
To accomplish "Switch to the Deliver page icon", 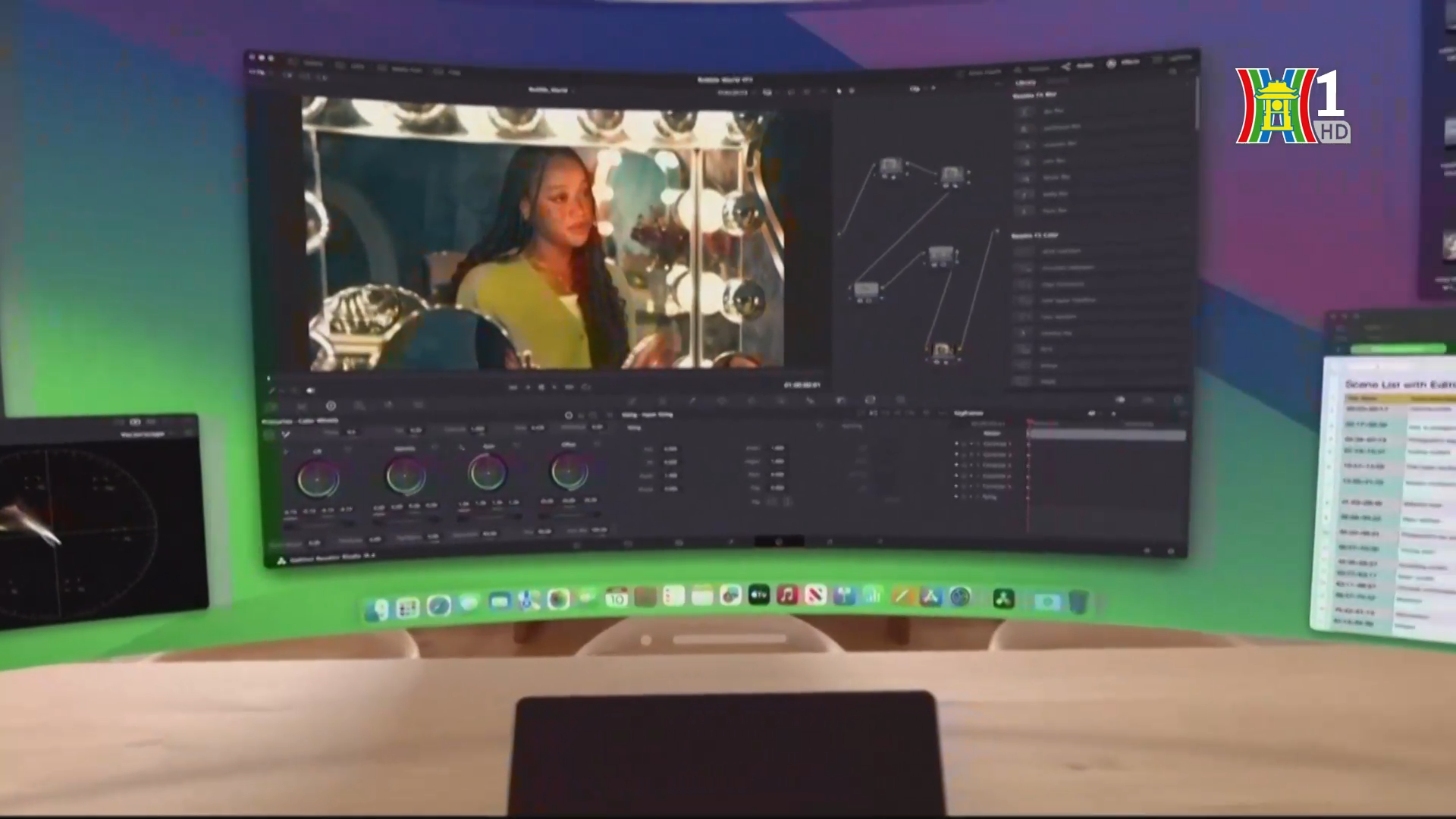I will pos(880,541).
